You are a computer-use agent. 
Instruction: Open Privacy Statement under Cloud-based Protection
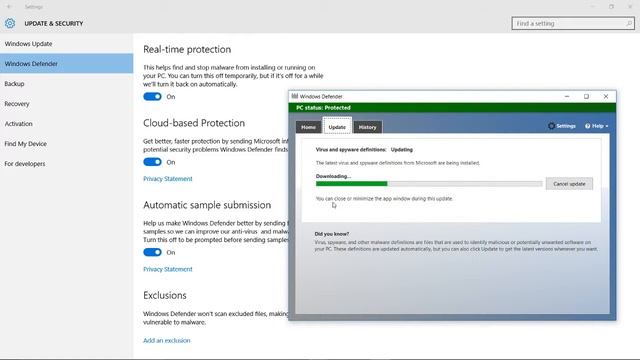(x=168, y=179)
